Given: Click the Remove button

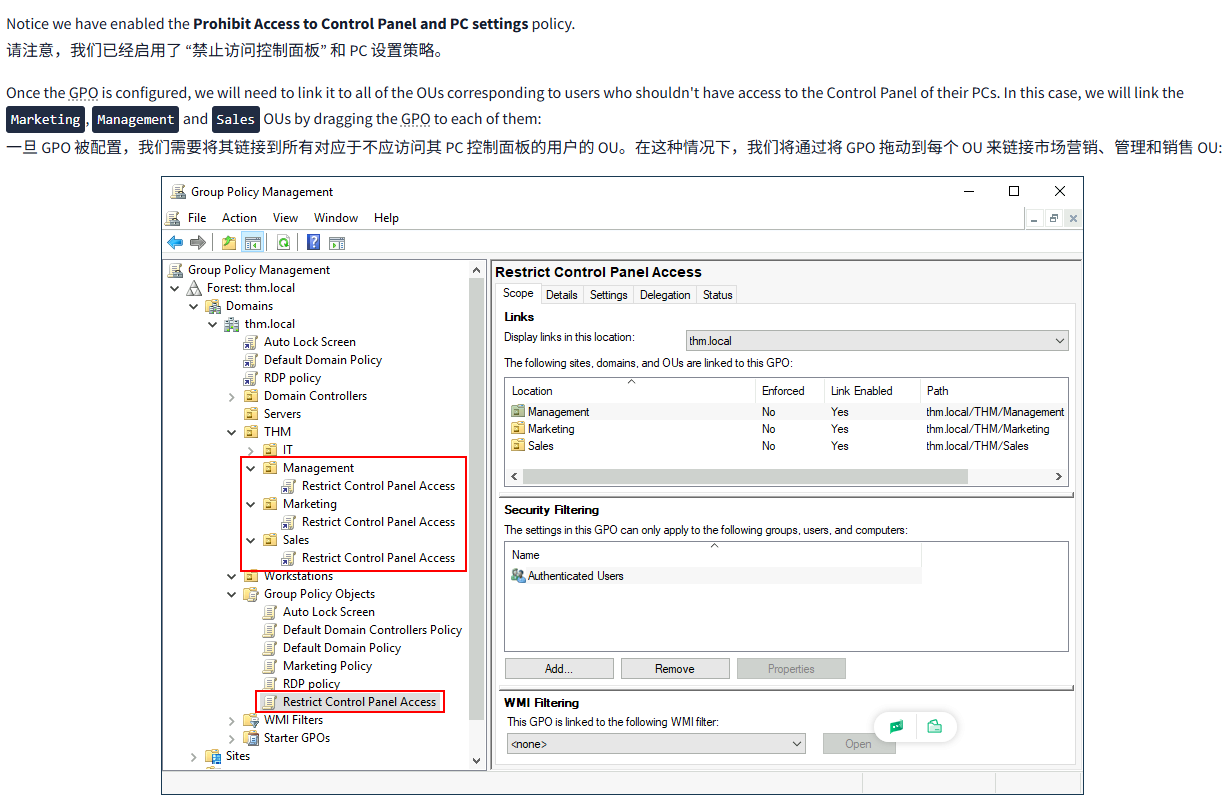Looking at the screenshot, I should click(675, 669).
